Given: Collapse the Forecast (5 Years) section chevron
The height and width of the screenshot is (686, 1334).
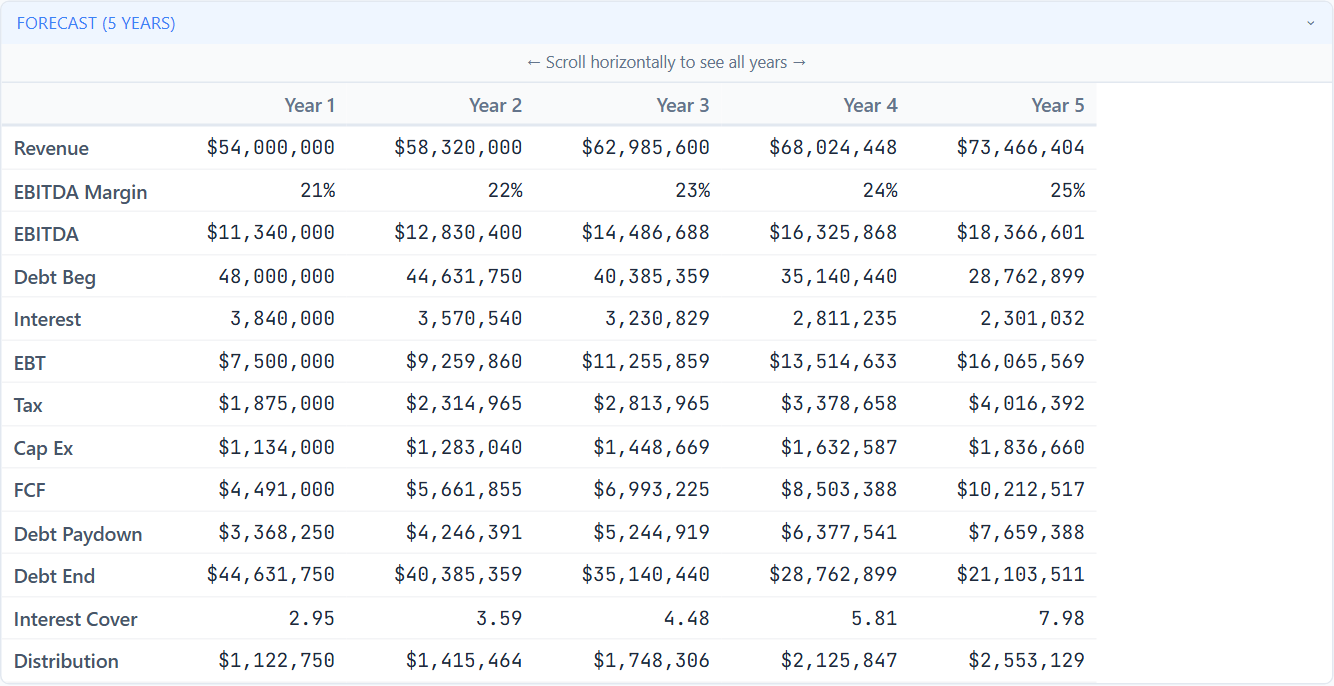Looking at the screenshot, I should 1310,23.
